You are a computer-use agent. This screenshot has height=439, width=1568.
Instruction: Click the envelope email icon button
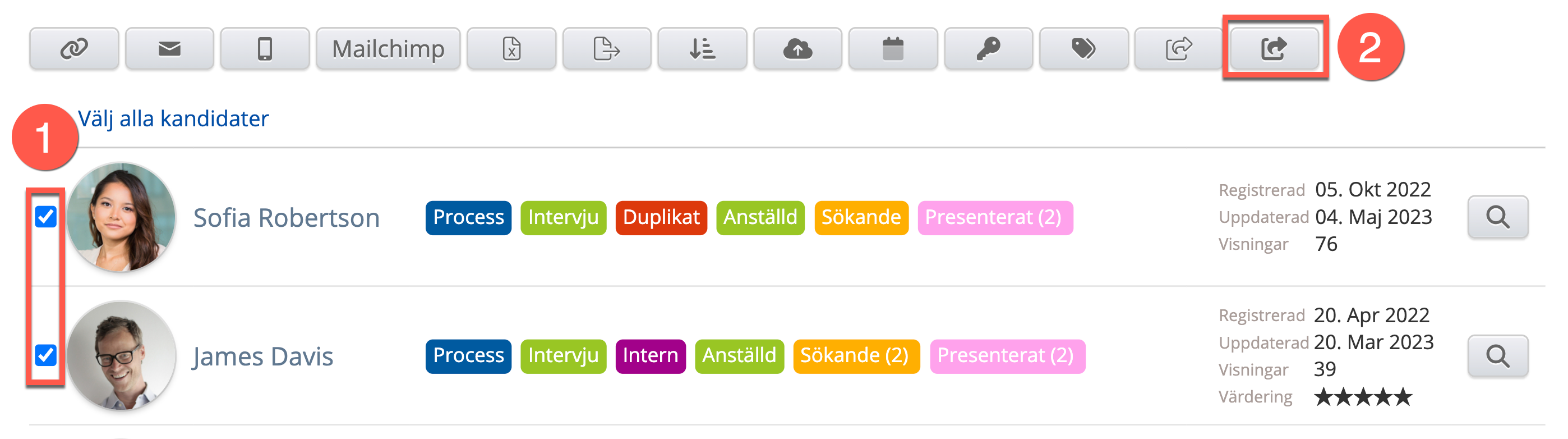tap(169, 48)
